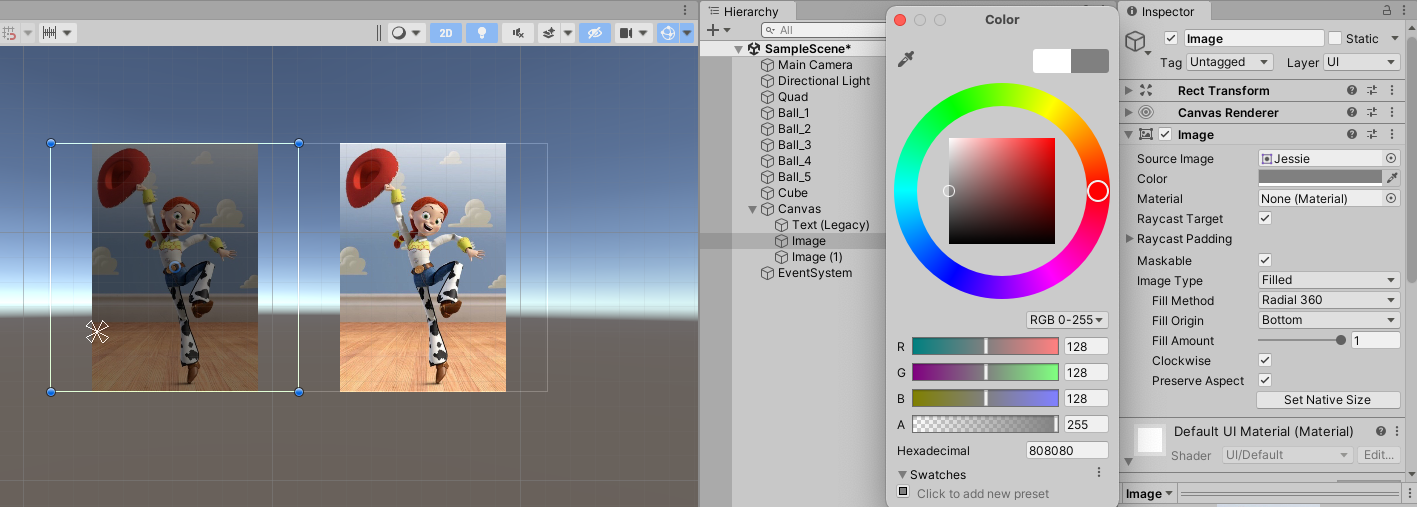Click the hue ring handle in Color window
This screenshot has height=507, width=1417.
1098,191
